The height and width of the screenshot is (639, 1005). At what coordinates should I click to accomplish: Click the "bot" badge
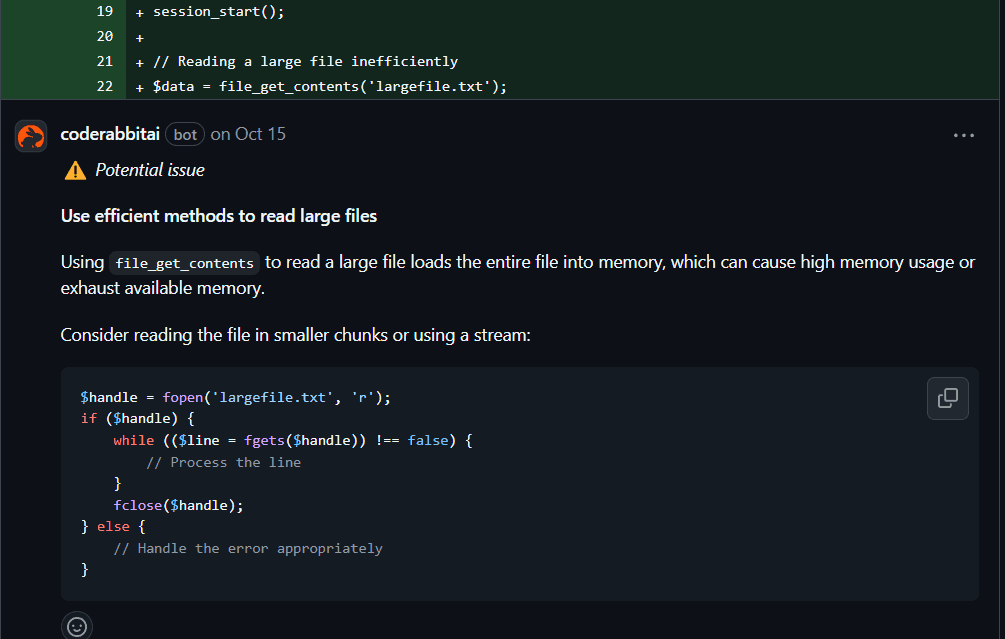pyautogui.click(x=185, y=134)
